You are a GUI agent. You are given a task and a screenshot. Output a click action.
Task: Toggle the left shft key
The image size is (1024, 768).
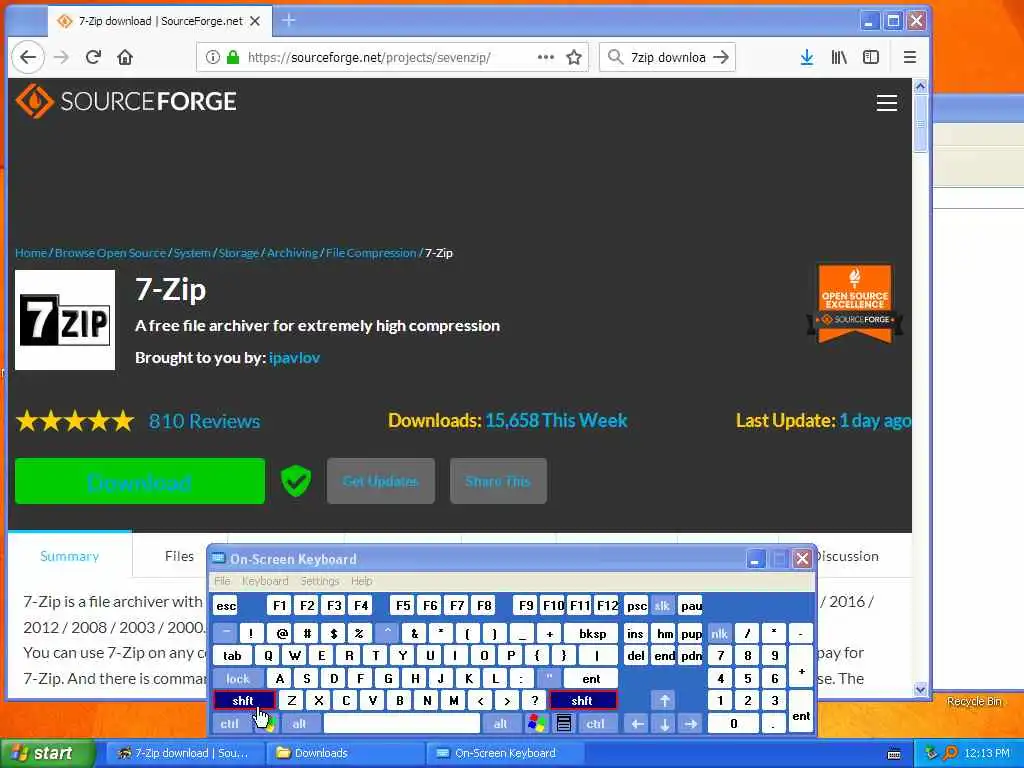[244, 701]
